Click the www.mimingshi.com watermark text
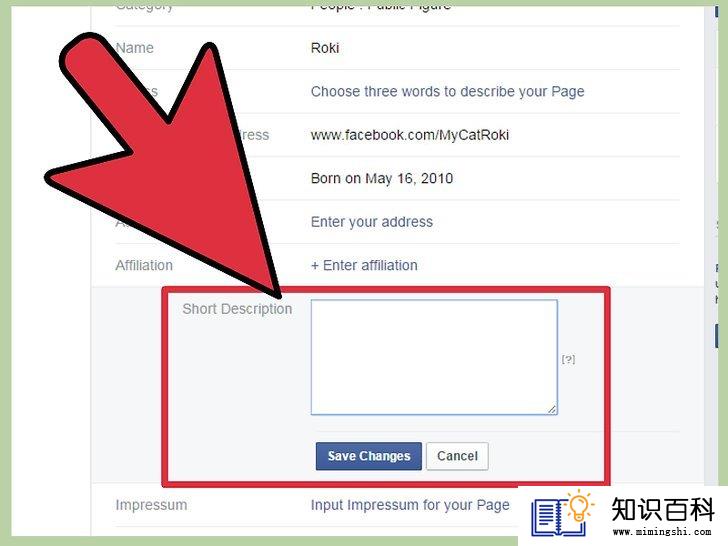Viewport: 728px width, 546px height. point(662,532)
